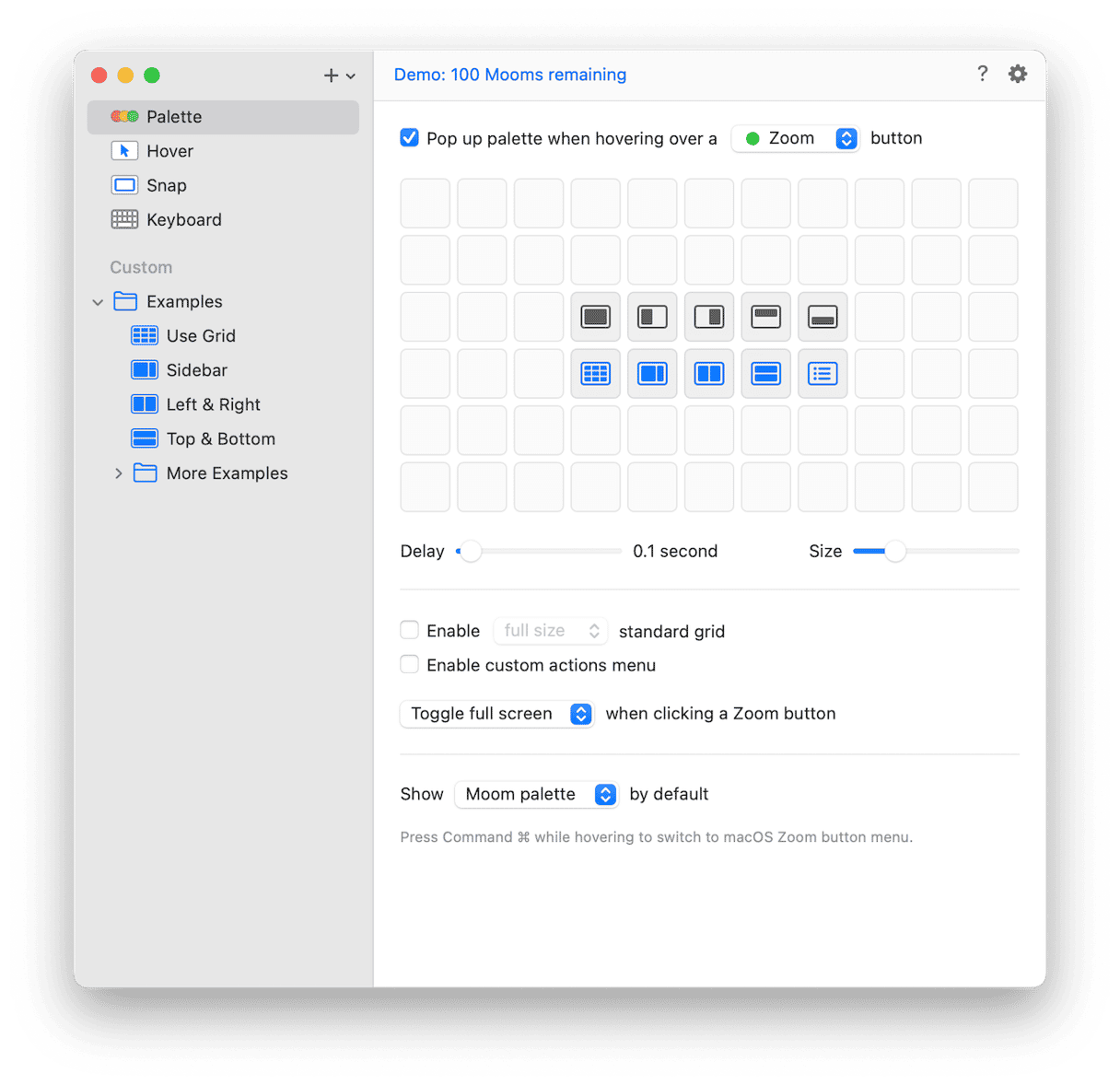Viewport: 1120px width, 1085px height.
Task: Click the move-to-right-half palette icon
Action: (709, 317)
